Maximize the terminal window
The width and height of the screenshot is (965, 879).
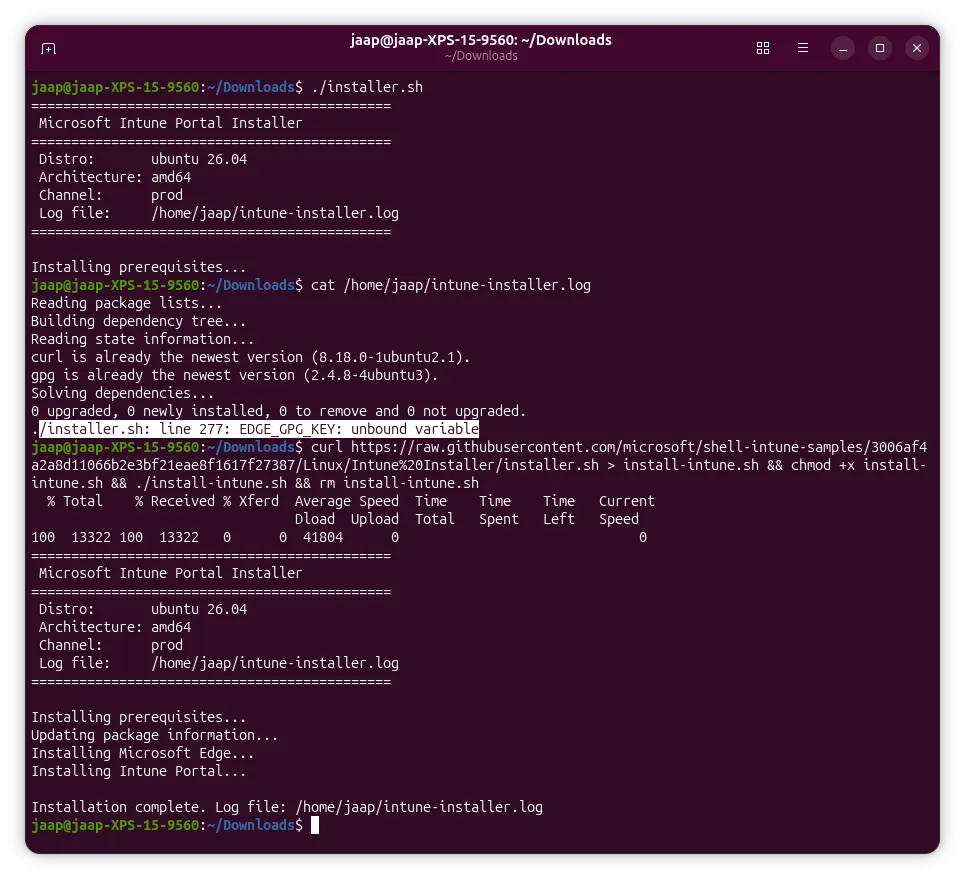tap(879, 48)
